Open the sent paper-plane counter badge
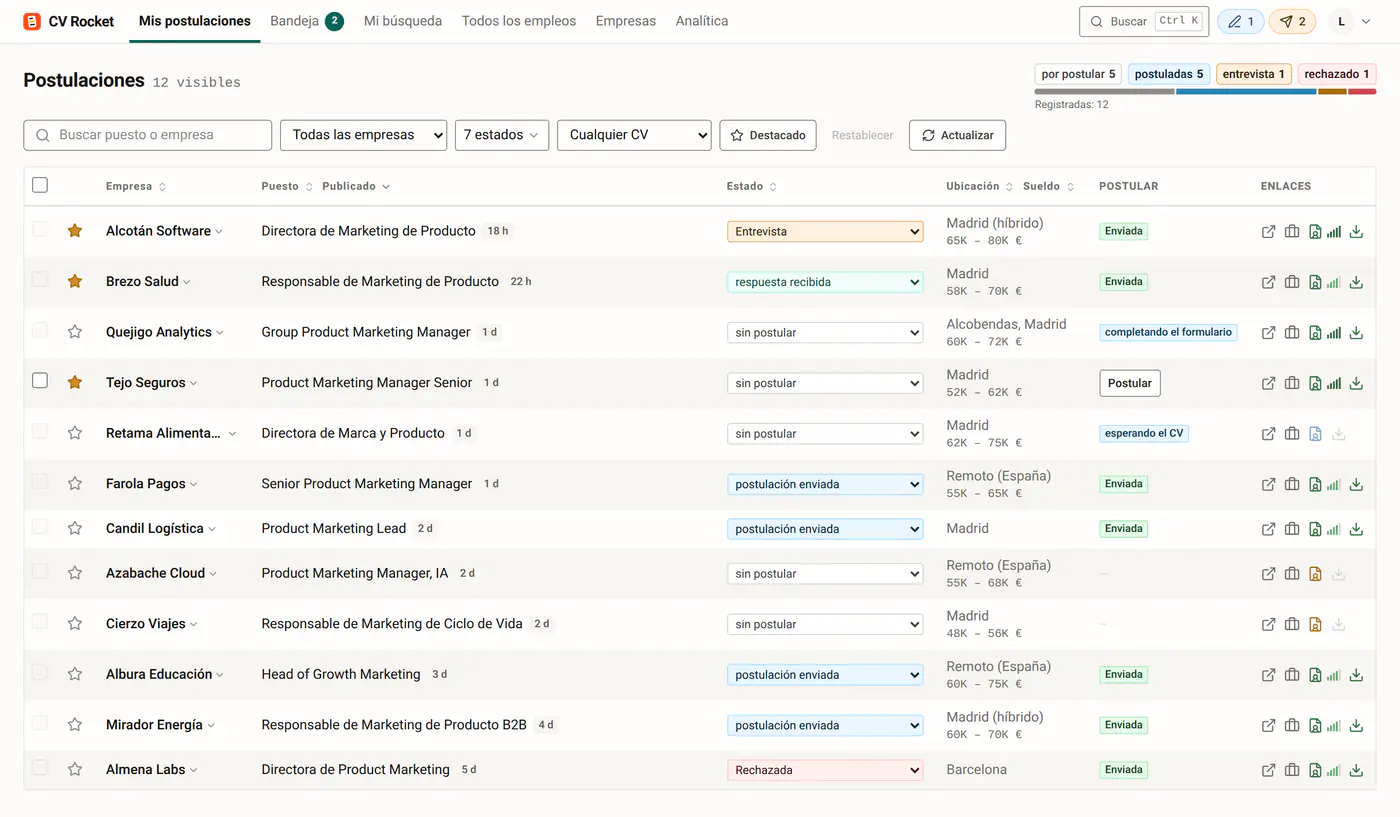 coord(1292,21)
